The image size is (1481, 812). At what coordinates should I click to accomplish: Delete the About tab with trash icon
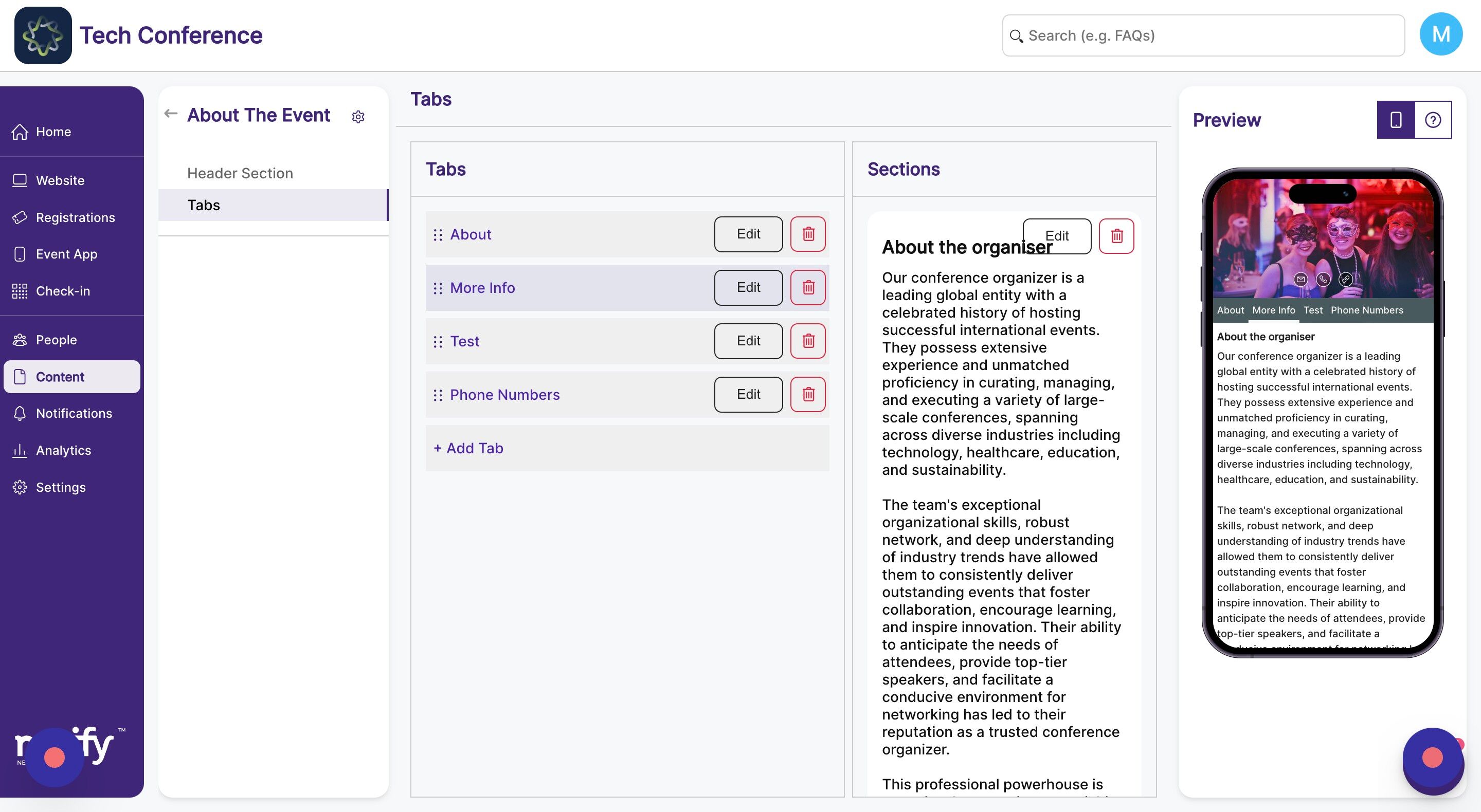[808, 234]
